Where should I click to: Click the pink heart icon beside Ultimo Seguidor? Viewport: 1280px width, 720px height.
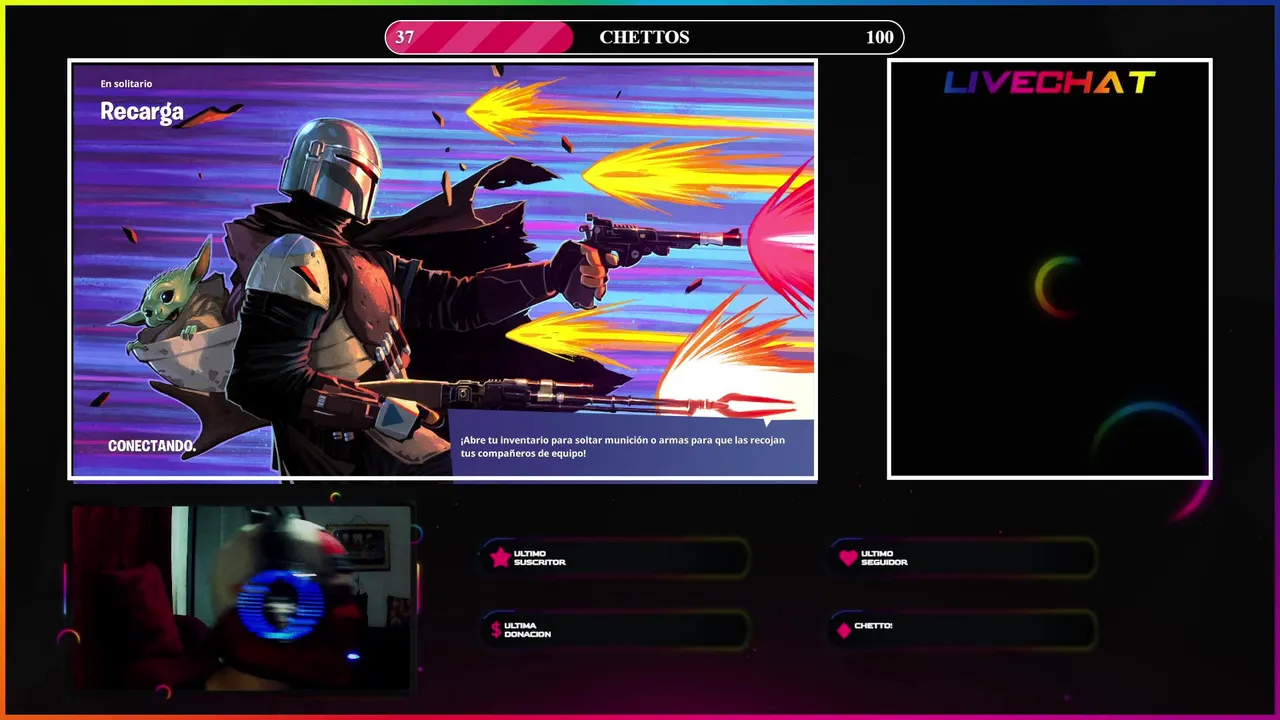click(x=848, y=558)
